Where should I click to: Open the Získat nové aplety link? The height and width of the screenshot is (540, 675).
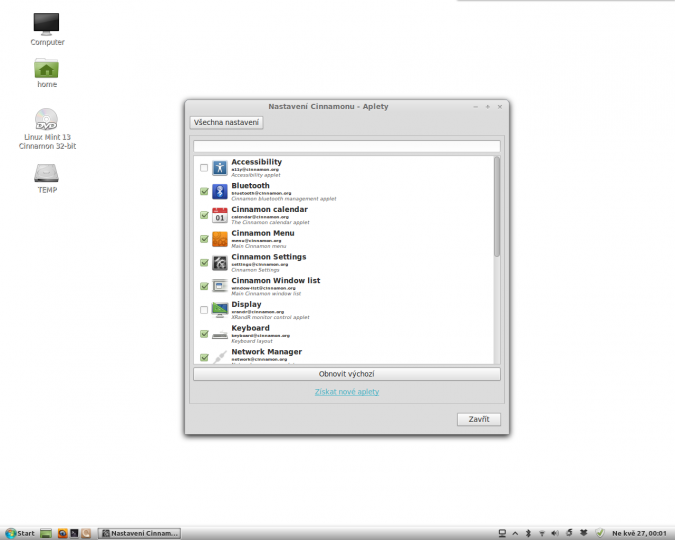[x=347, y=392]
